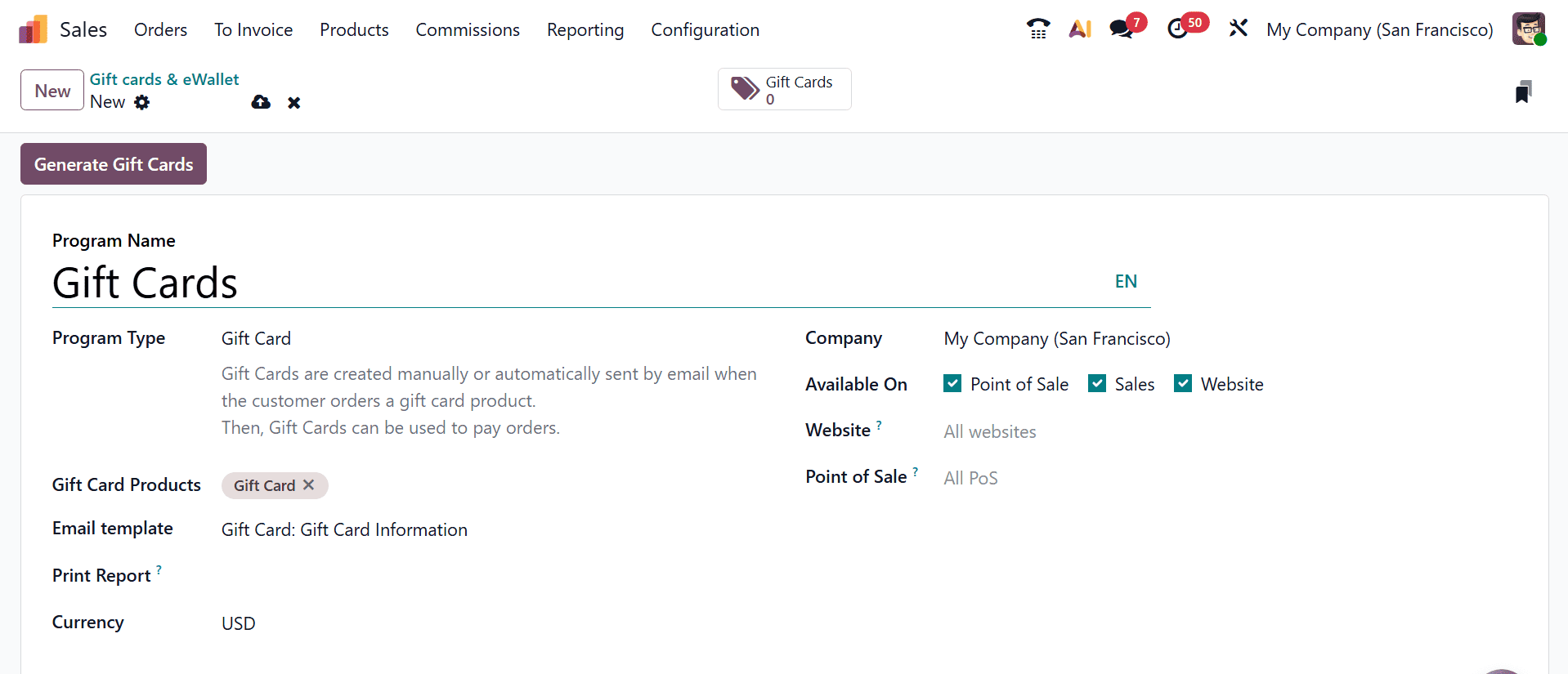1568x674 pixels.
Task: Click the bookmark icon
Action: point(1522,92)
